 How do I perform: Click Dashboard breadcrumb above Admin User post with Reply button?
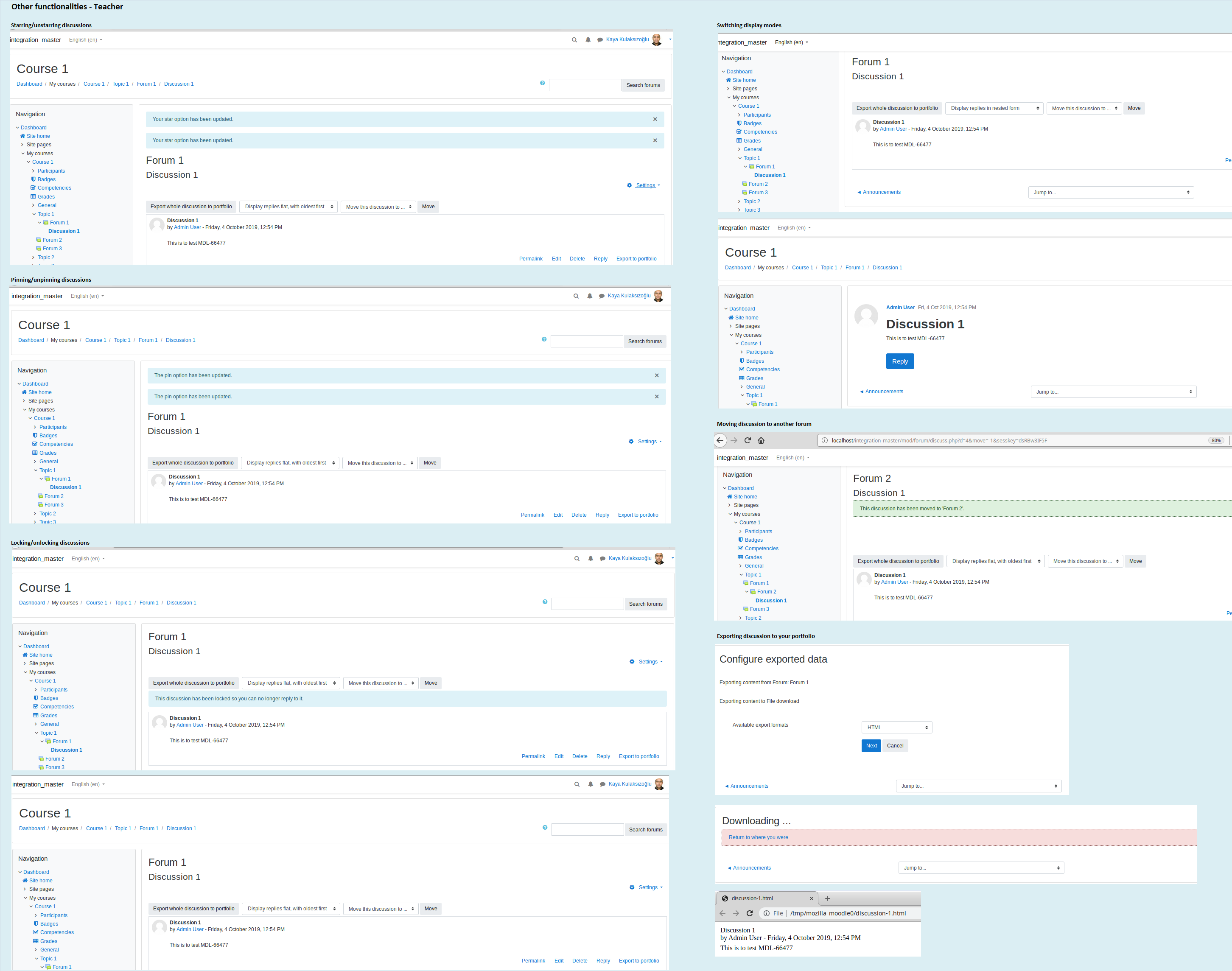(x=738, y=268)
